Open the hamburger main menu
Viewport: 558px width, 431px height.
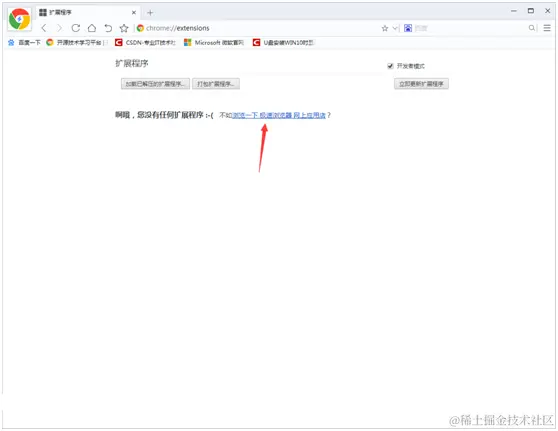[547, 28]
